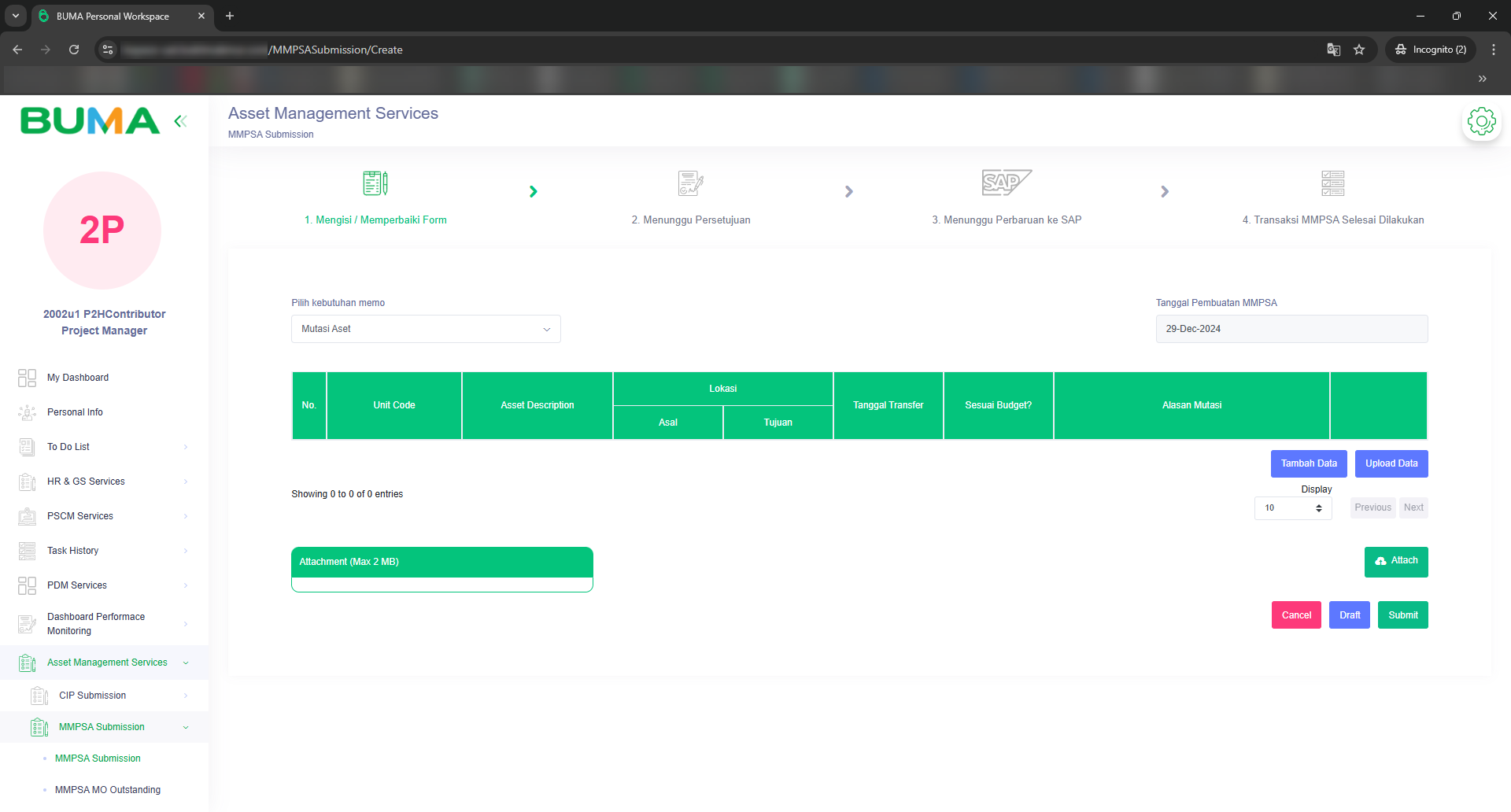Image resolution: width=1511 pixels, height=812 pixels.
Task: Click the Menunggu Persetujuan step icon
Action: point(690,183)
